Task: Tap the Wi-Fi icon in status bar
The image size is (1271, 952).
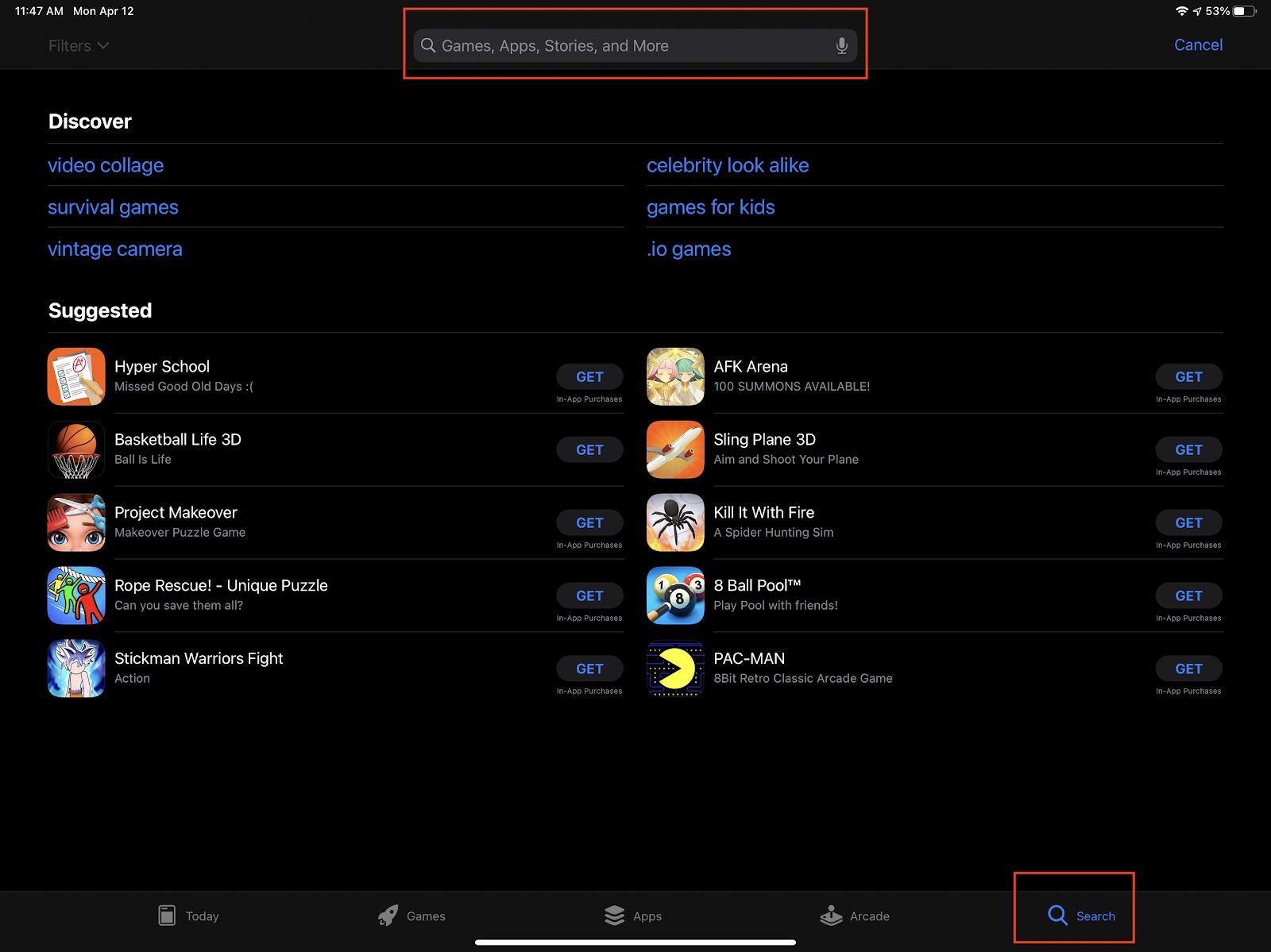Action: [x=1182, y=11]
